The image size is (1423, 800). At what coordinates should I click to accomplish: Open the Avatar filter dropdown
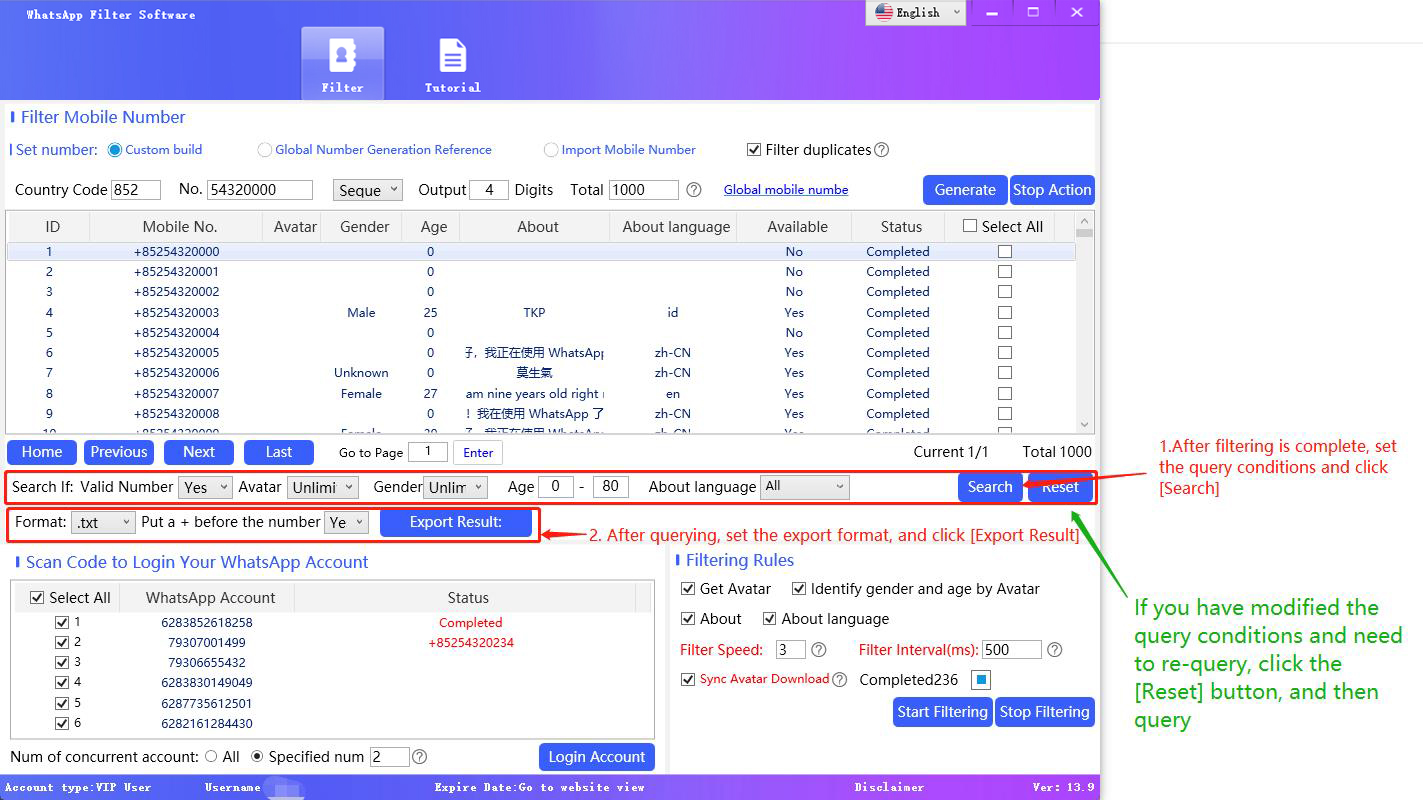pos(323,487)
